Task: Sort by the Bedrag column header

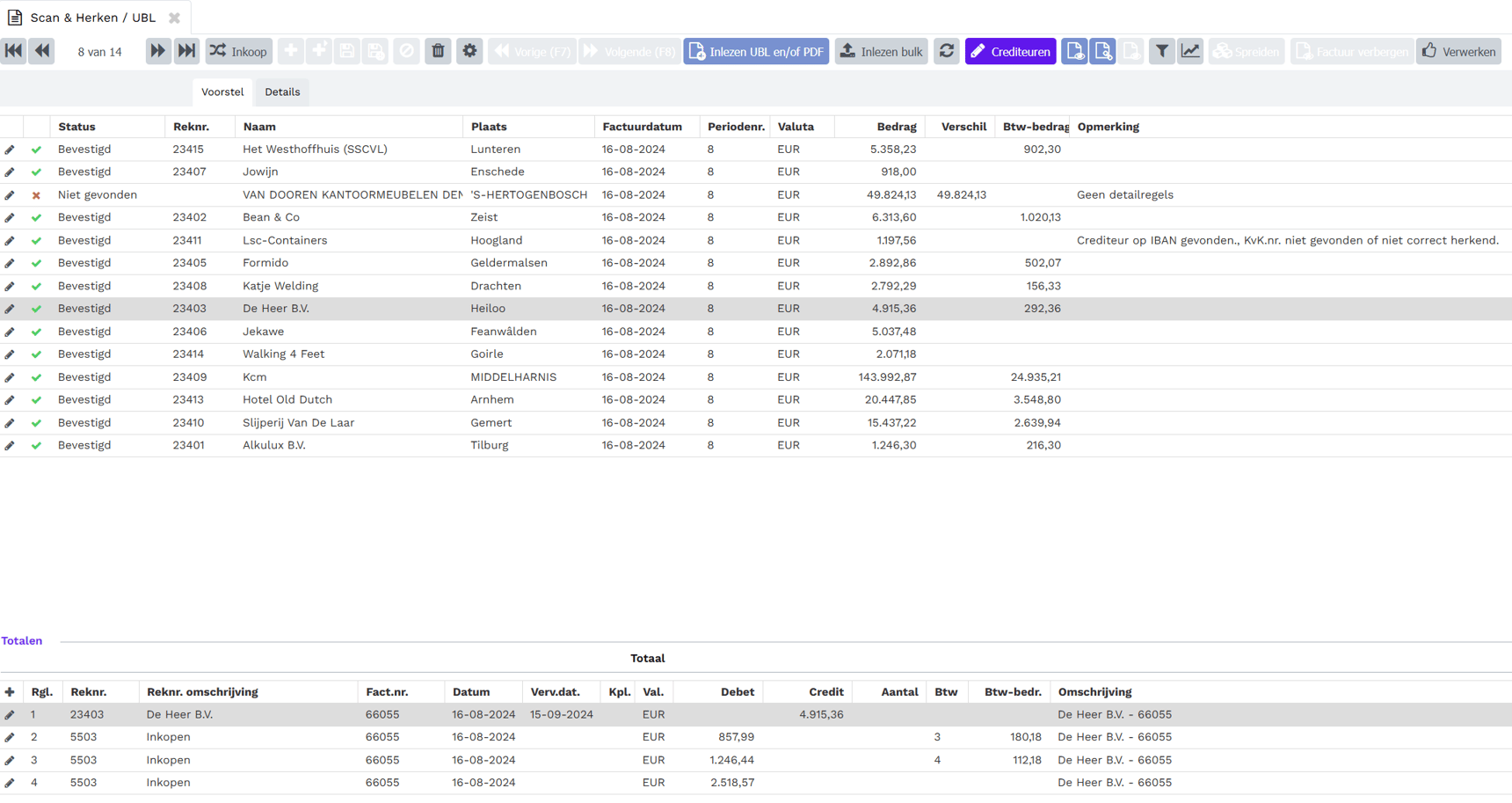Action: (896, 127)
